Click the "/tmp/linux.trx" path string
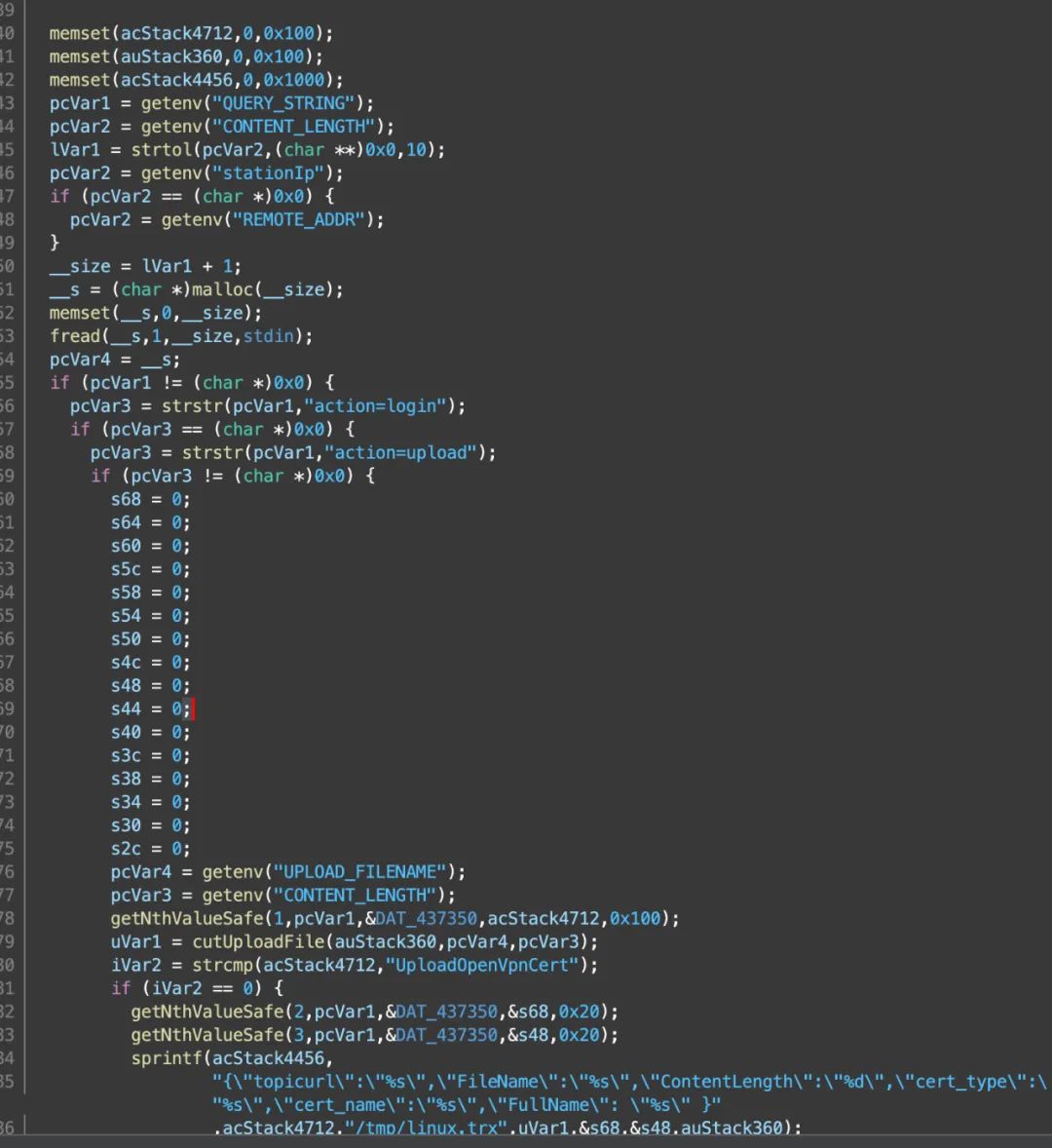The height and width of the screenshot is (1148, 1052). pyautogui.click(x=425, y=1129)
